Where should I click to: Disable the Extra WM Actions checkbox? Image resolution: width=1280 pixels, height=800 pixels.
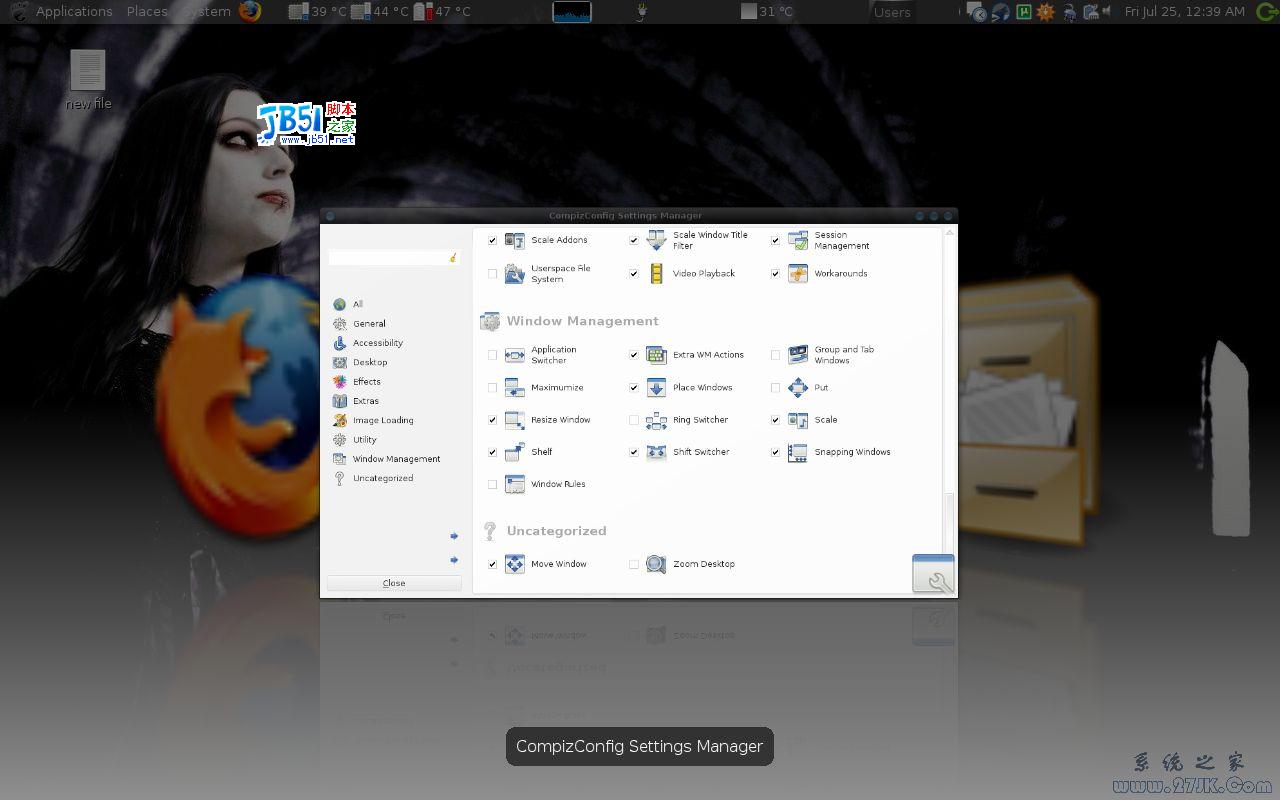pyautogui.click(x=634, y=355)
